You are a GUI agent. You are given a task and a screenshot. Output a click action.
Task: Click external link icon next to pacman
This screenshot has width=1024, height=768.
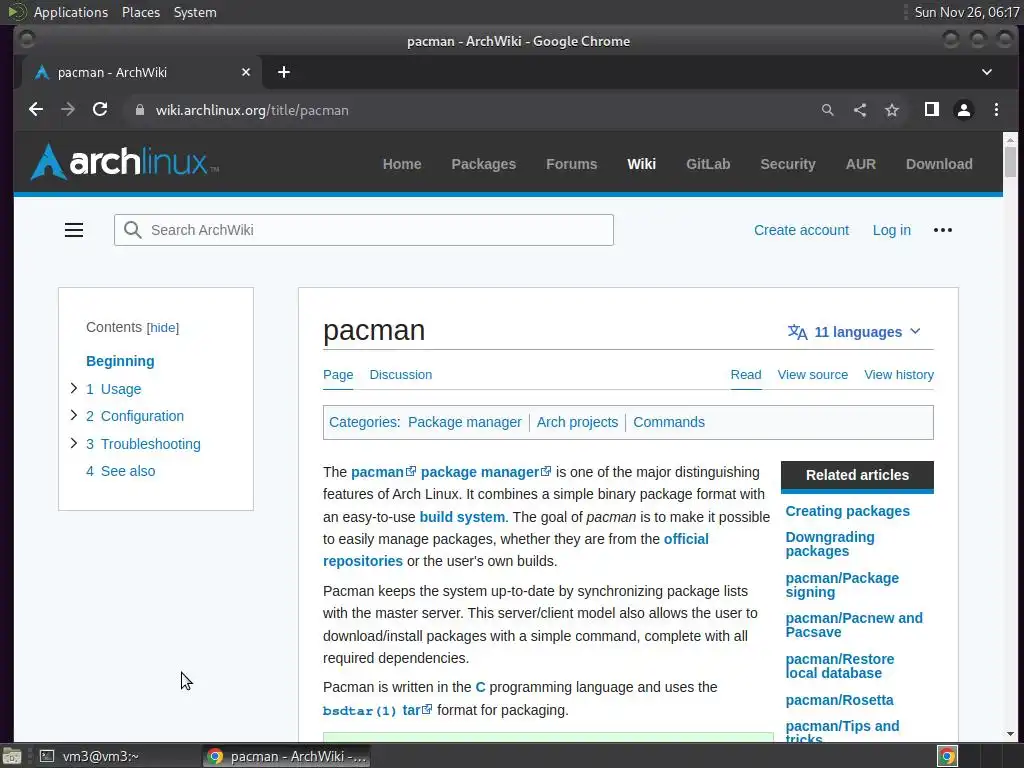[x=411, y=471]
